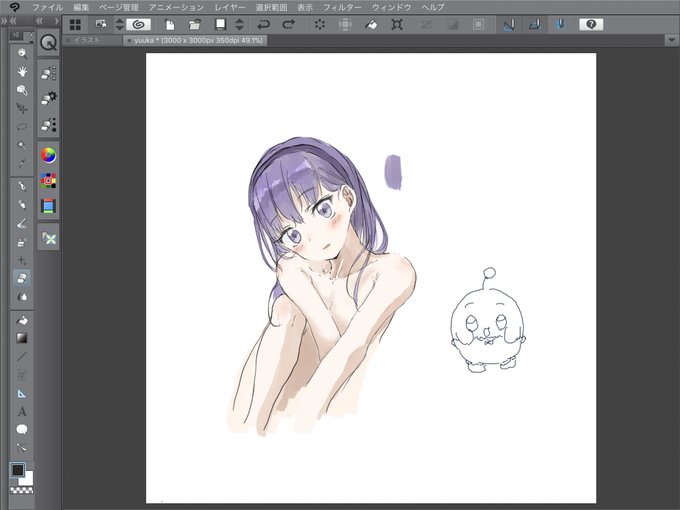The height and width of the screenshot is (510, 680).
Task: Select the Zoom magnifier tool
Action: [22, 53]
